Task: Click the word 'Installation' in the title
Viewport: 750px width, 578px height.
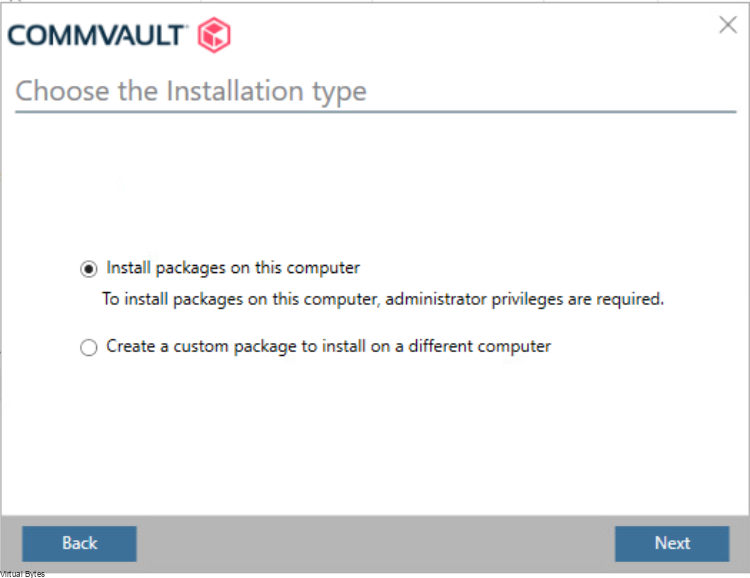Action: (235, 90)
